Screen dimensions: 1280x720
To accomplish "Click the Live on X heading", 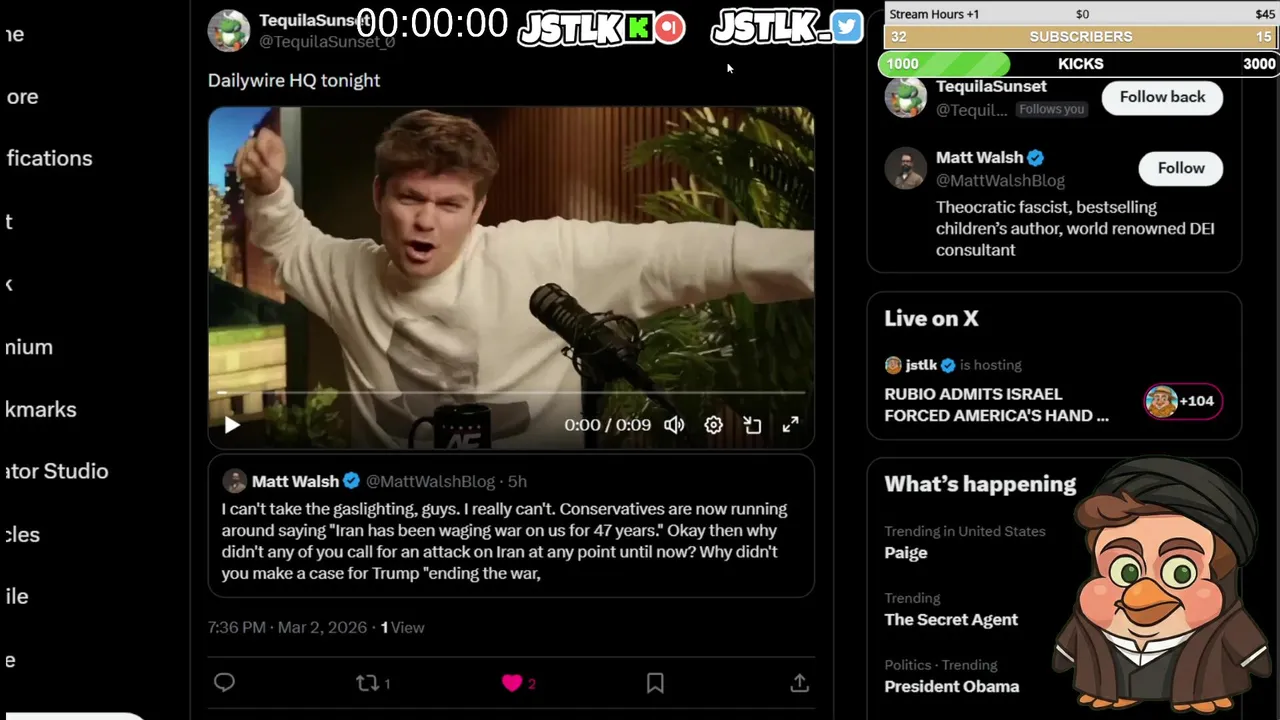I will [931, 319].
